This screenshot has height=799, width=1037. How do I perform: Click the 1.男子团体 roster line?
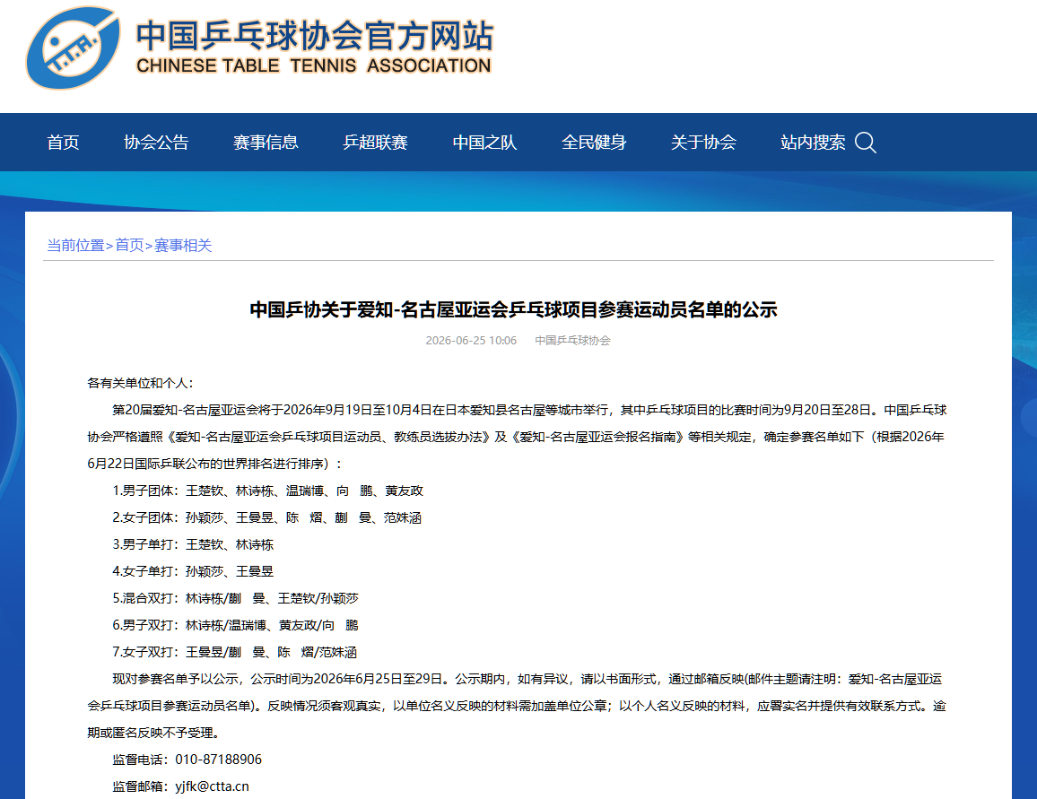(x=267, y=491)
